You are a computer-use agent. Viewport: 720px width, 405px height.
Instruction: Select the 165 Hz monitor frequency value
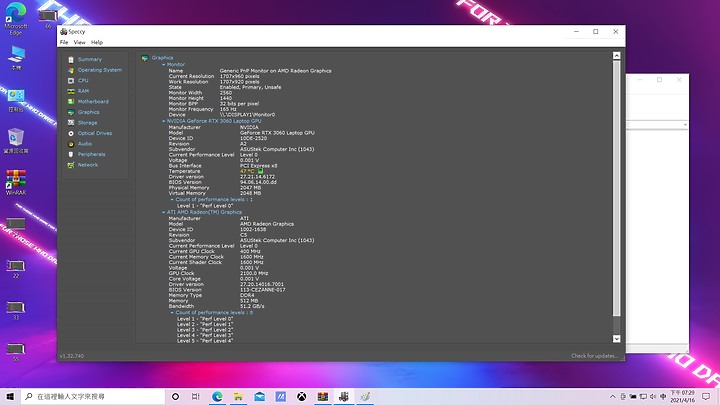(x=228, y=109)
